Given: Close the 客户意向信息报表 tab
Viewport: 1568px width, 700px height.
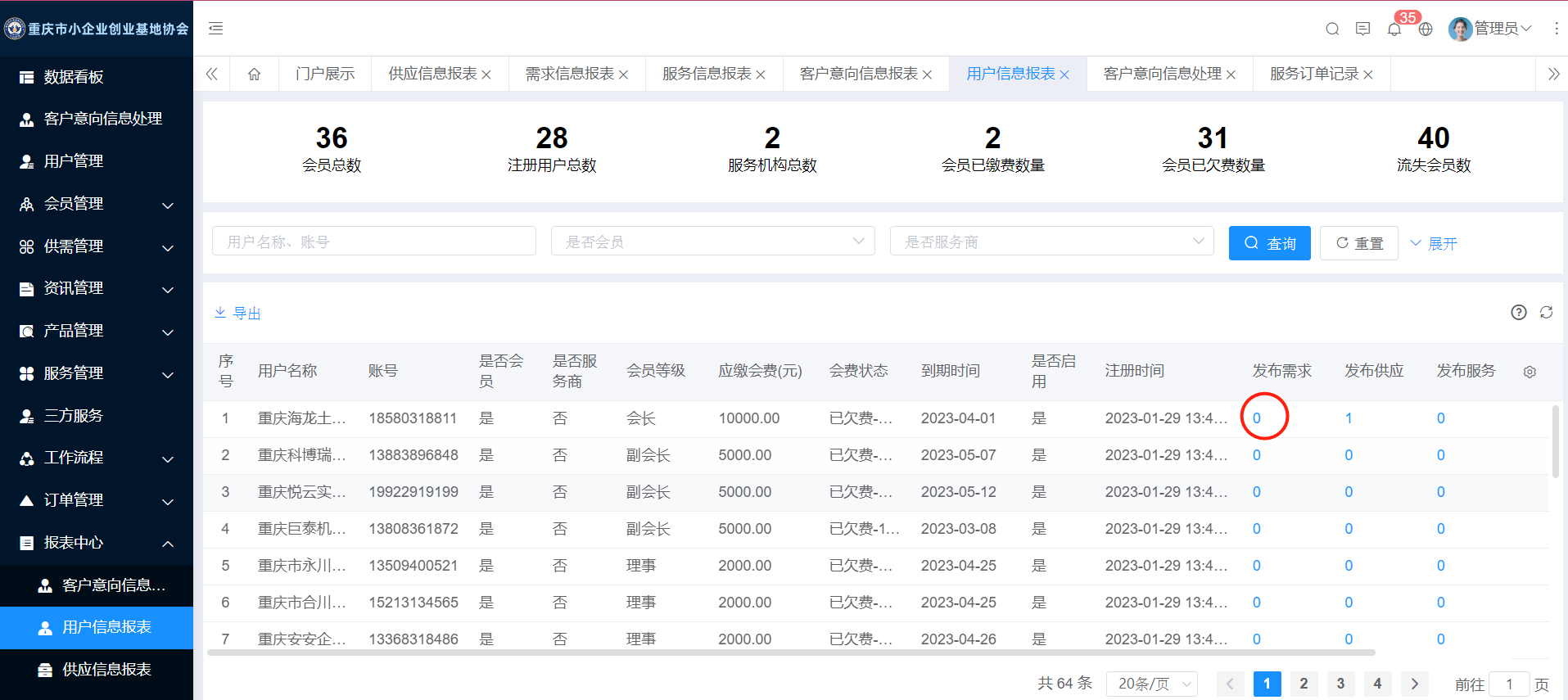Looking at the screenshot, I should (927, 75).
